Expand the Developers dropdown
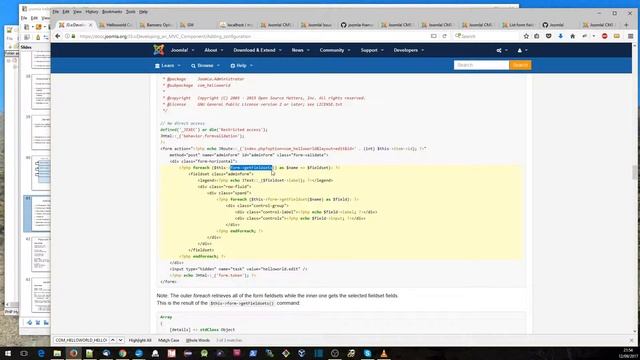Viewport: 640px width, 360px height. click(409, 50)
